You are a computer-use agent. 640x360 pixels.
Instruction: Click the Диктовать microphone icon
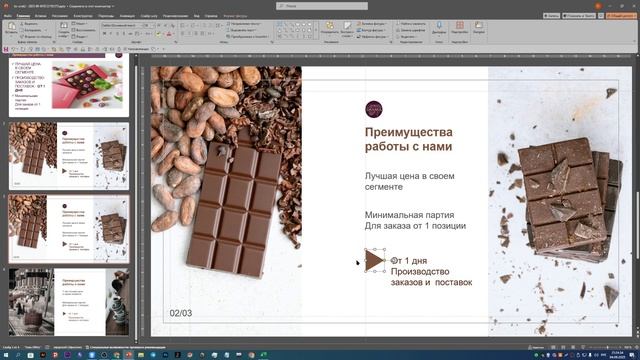439,25
